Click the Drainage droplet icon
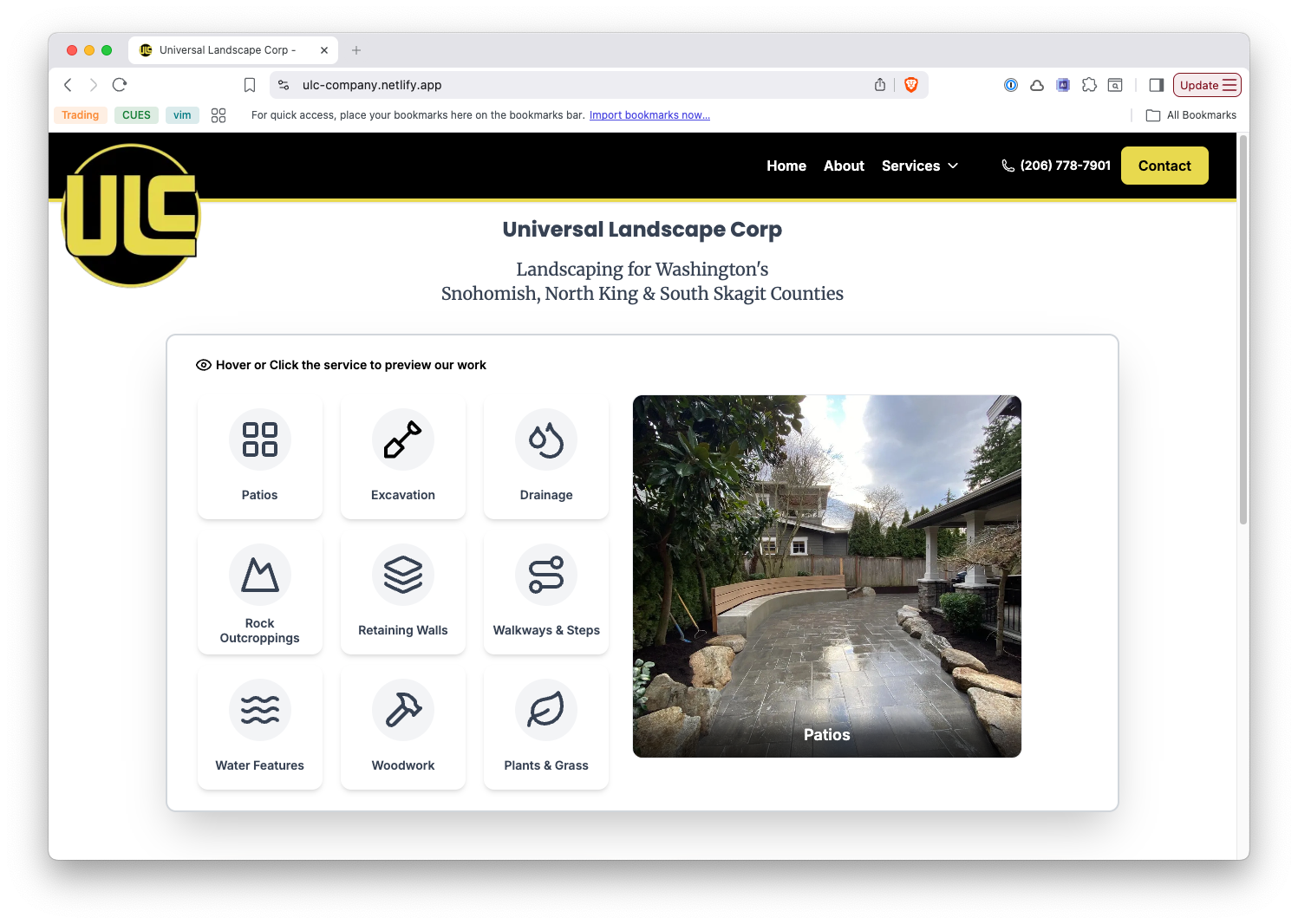The width and height of the screenshot is (1298, 924). point(545,439)
